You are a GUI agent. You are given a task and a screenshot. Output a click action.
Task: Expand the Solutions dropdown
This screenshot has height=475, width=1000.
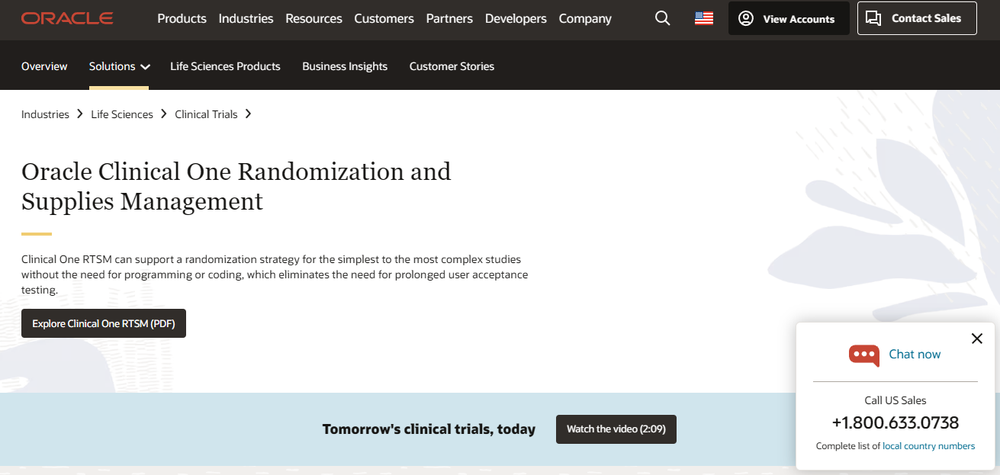click(x=119, y=66)
